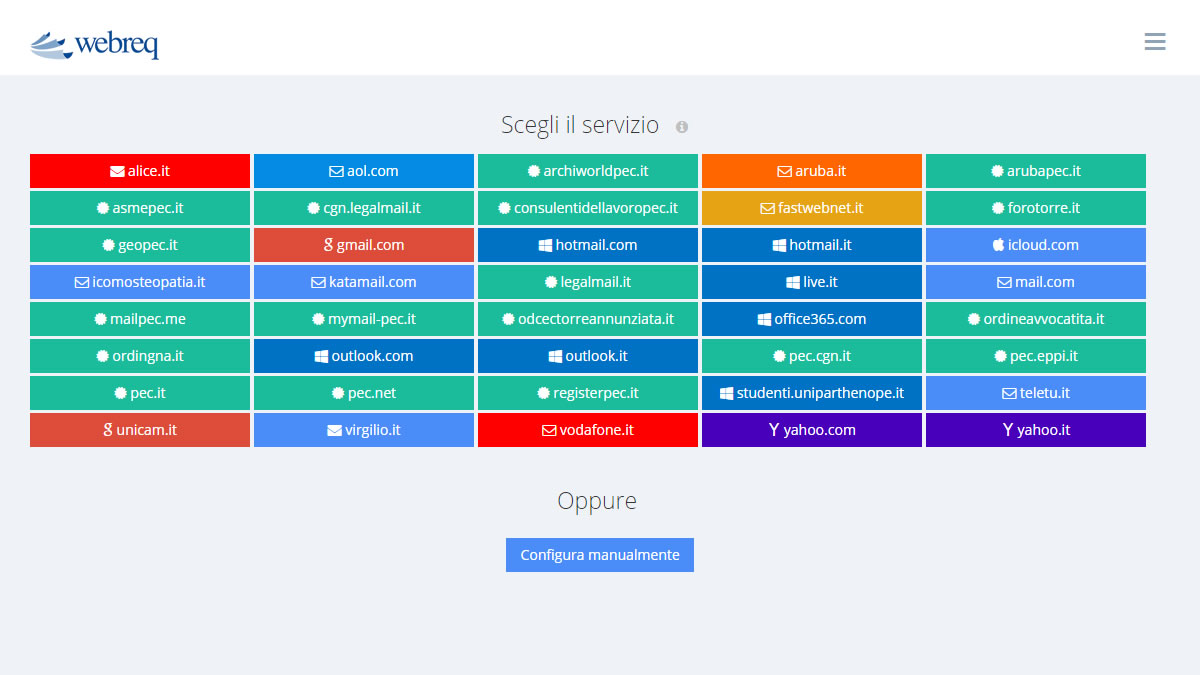
Task: Select the yahoo.it service tile
Action: (1036, 430)
